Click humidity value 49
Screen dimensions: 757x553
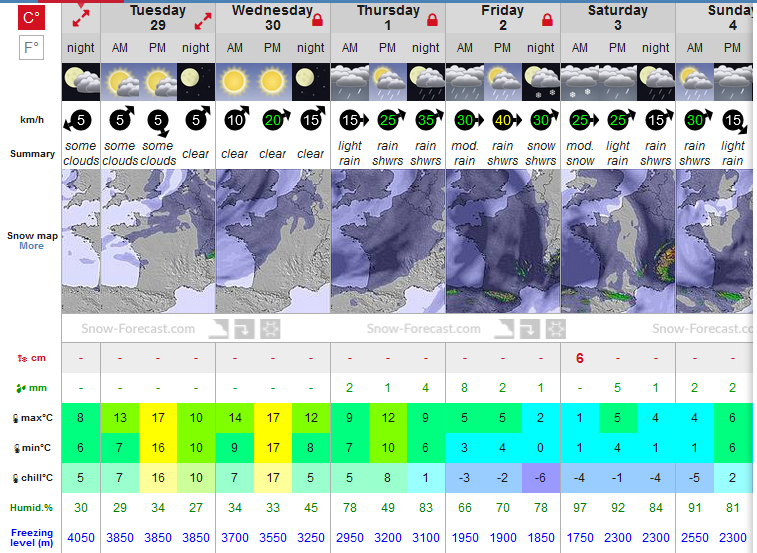pyautogui.click(x=388, y=508)
